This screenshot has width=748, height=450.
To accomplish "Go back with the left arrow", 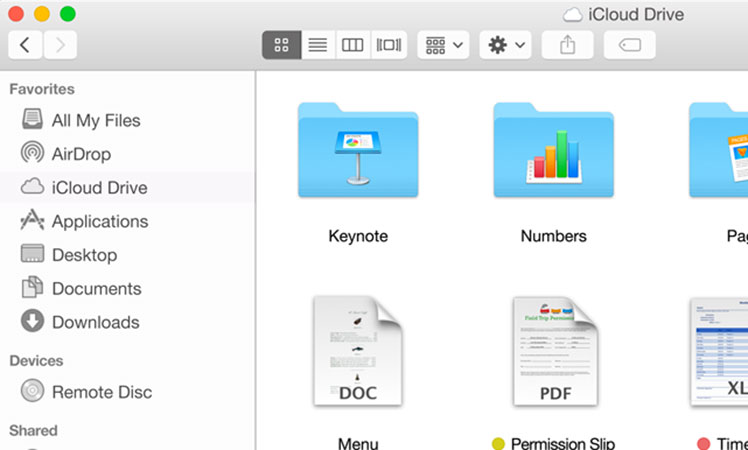I will pos(25,45).
